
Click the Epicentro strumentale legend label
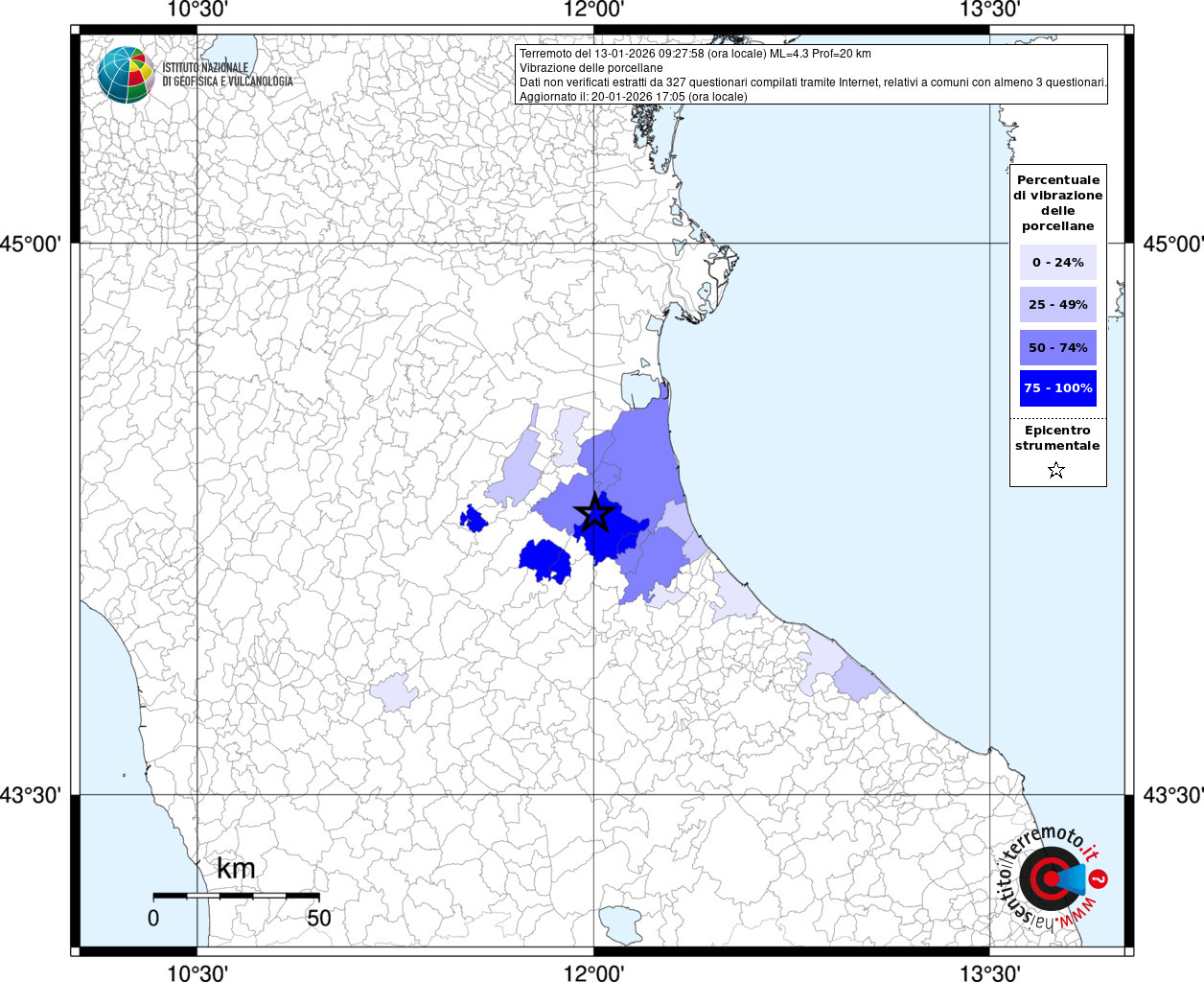coord(1057,438)
